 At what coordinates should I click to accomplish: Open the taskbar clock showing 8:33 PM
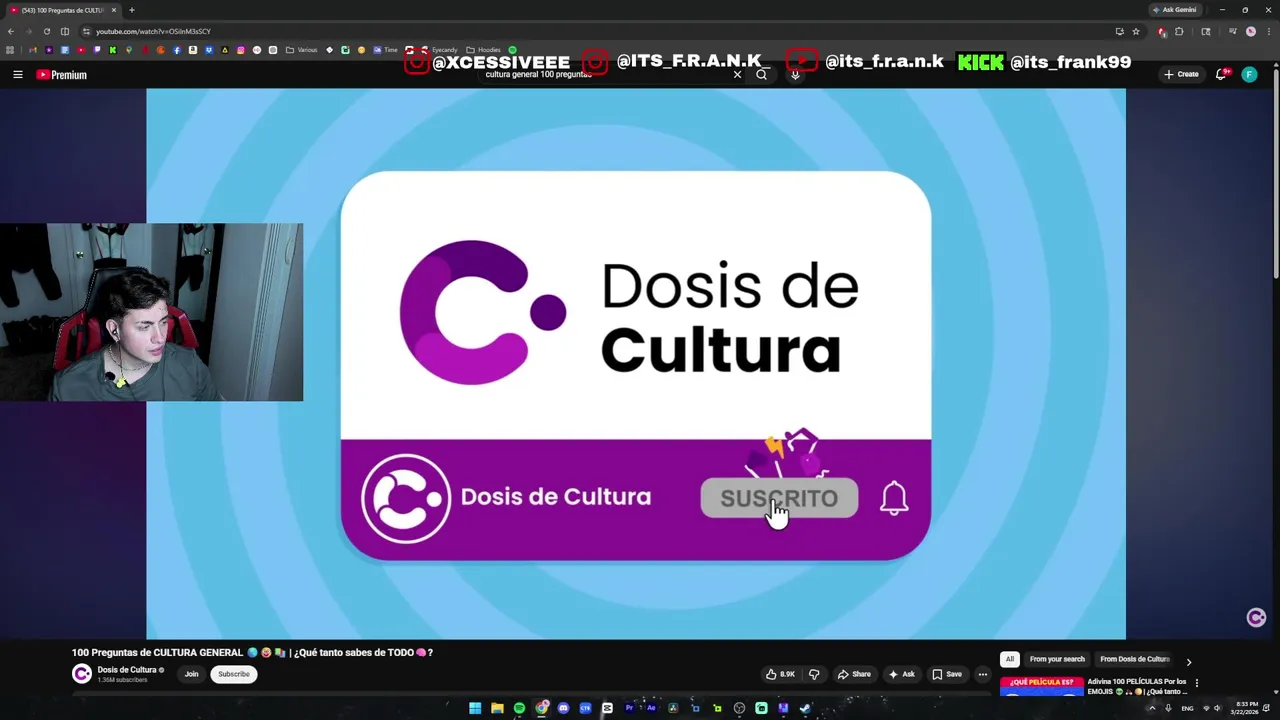(x=1246, y=708)
